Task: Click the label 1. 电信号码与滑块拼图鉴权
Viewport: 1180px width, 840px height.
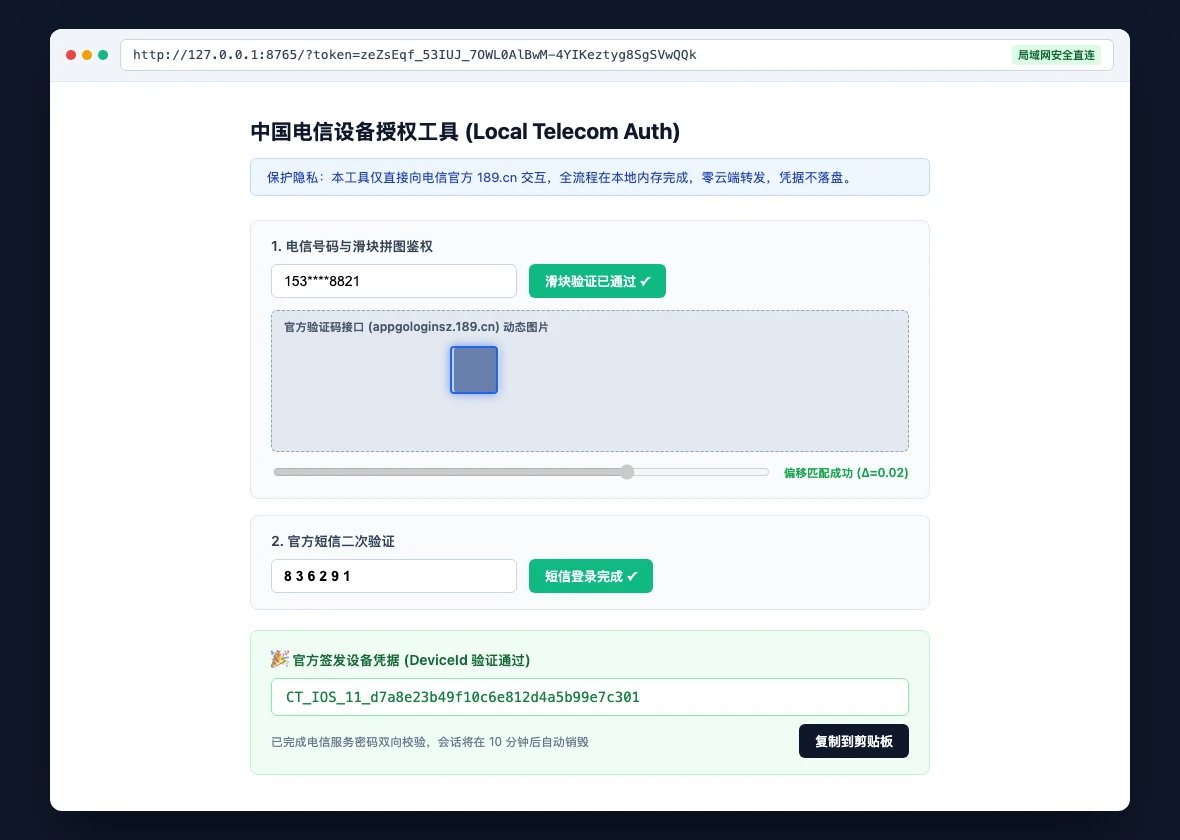Action: 351,246
